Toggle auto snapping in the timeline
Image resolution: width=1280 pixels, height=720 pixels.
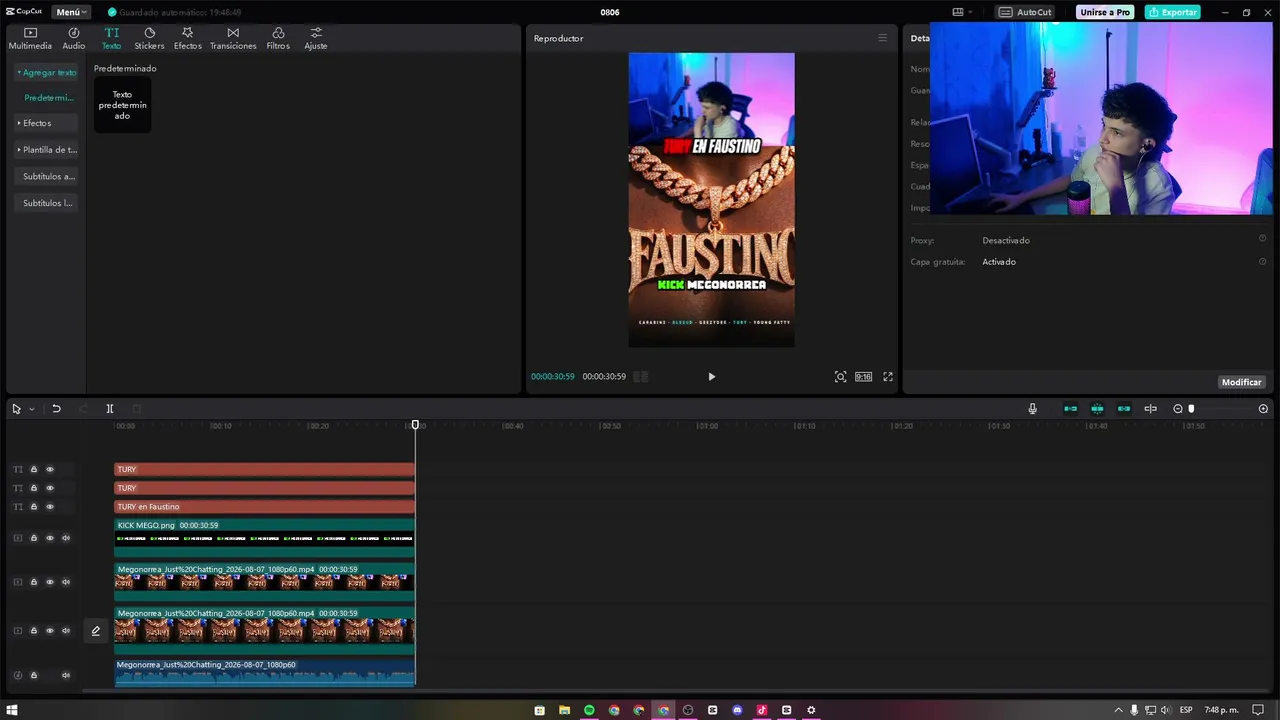pyautogui.click(x=1097, y=409)
